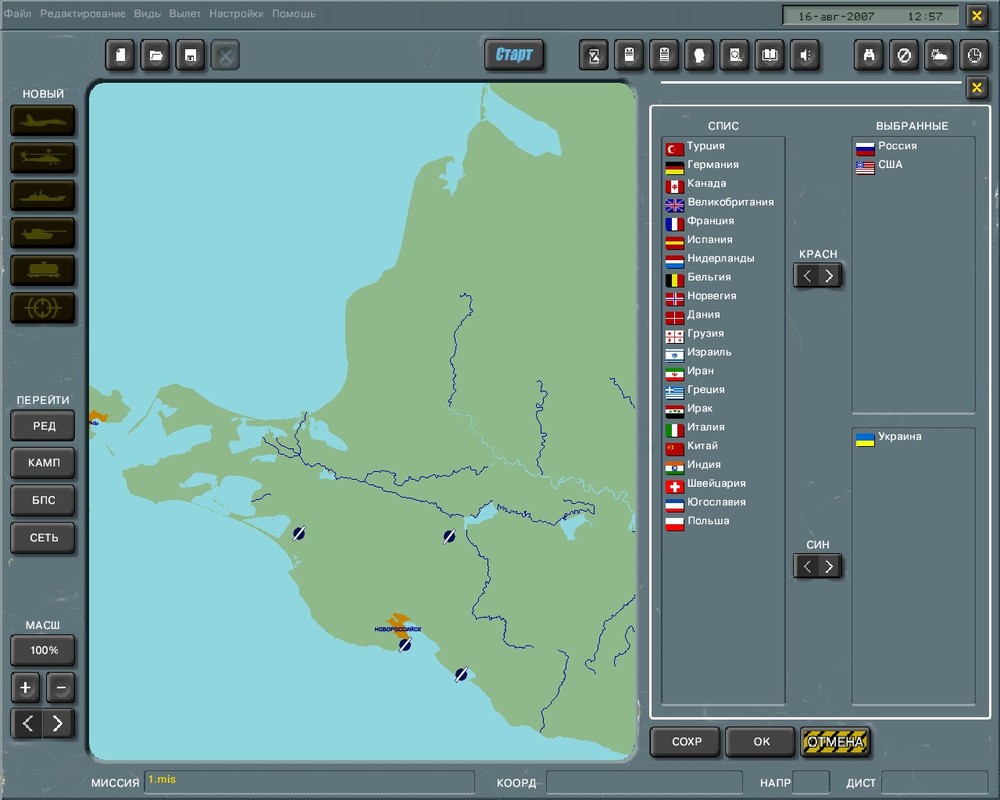The height and width of the screenshot is (800, 1000).
Task: Open the Настройки menu
Action: (x=236, y=14)
